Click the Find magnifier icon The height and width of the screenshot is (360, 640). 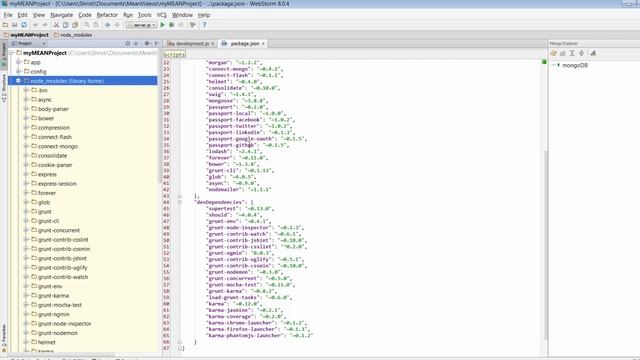tap(87, 25)
